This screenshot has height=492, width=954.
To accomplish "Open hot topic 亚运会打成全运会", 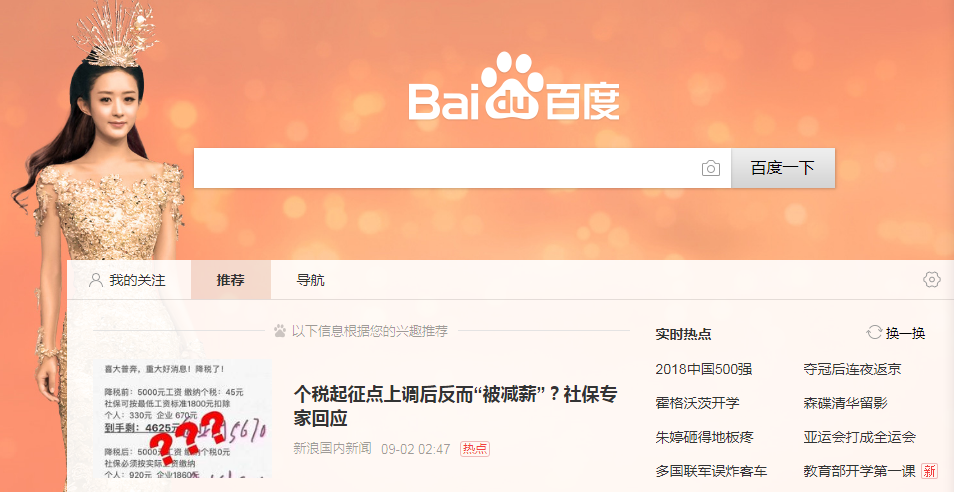I will pyautogui.click(x=859, y=437).
